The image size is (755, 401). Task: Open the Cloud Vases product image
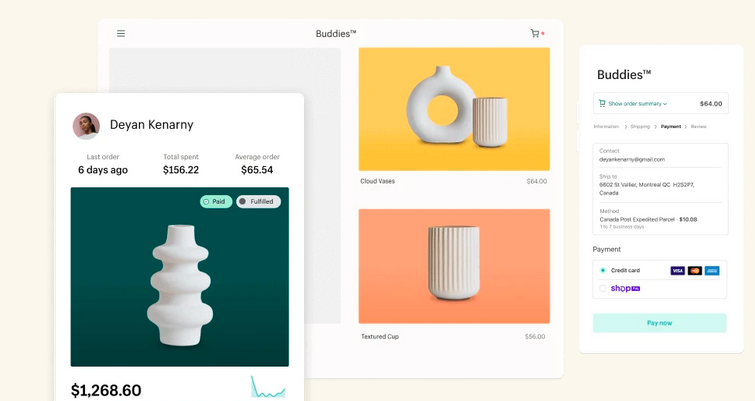coord(454,109)
